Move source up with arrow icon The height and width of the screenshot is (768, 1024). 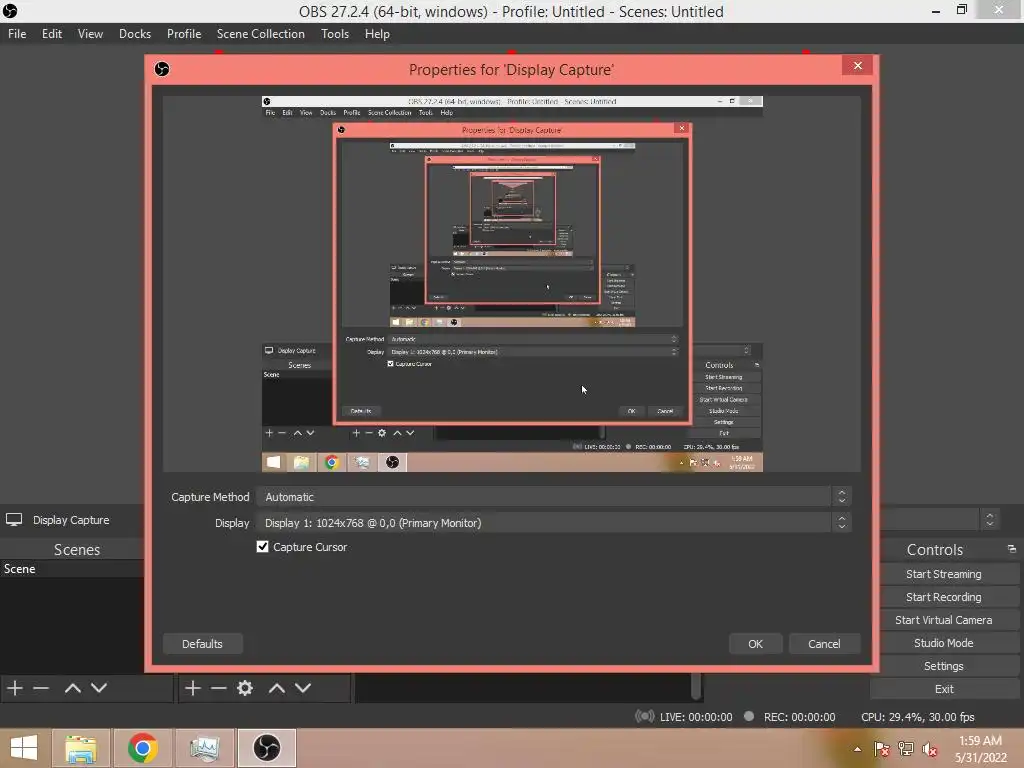coord(277,688)
